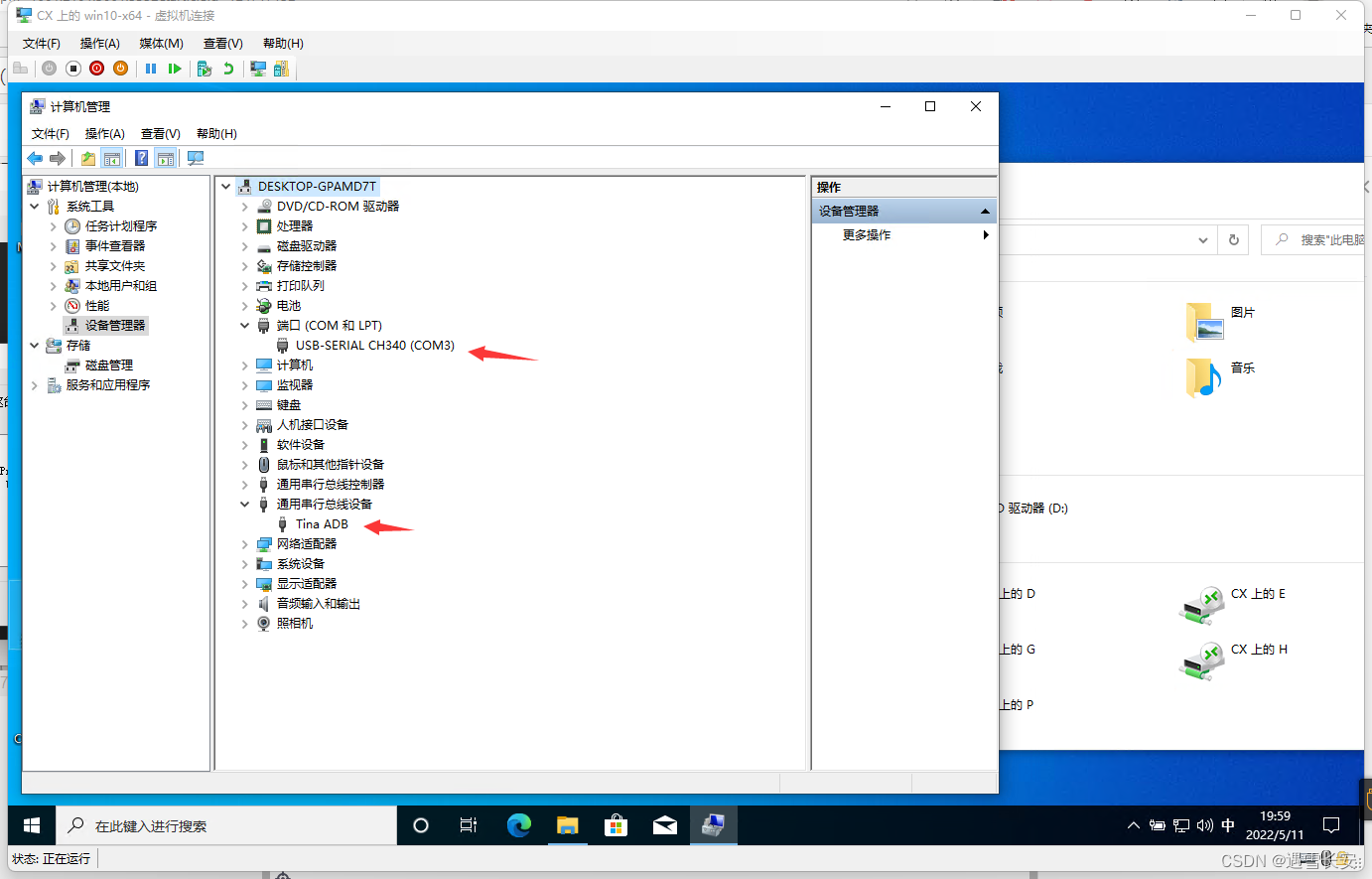
Task: Open 文件(F) menu in VM connection window
Action: tap(42, 44)
